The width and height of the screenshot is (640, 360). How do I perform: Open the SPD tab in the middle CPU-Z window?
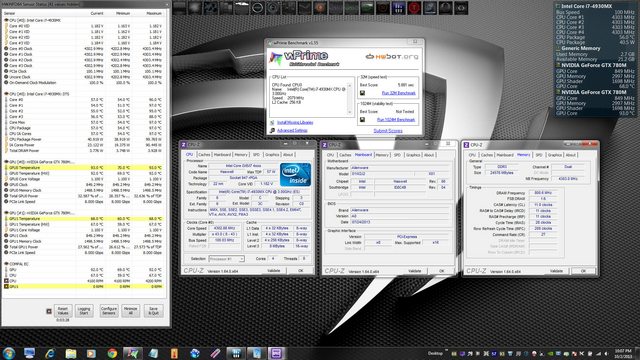[397, 155]
